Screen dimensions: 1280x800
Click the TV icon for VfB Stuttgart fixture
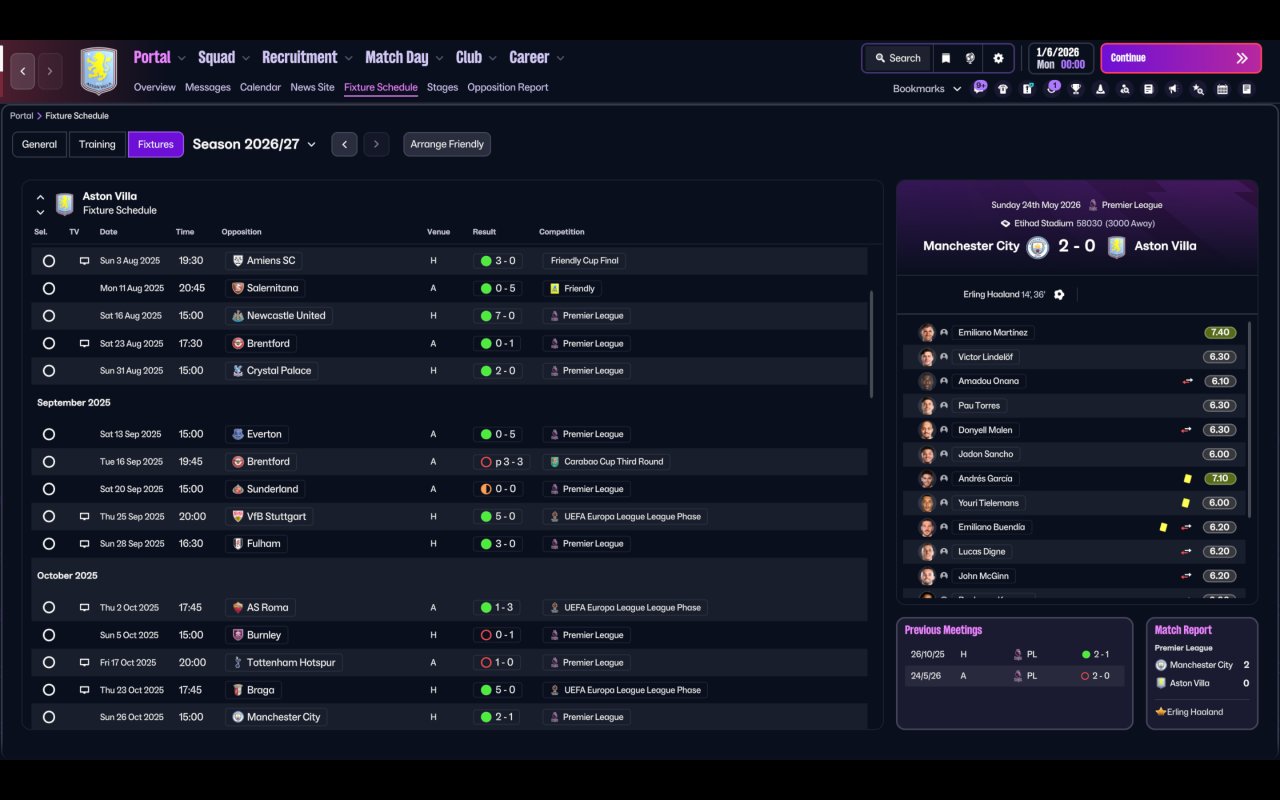[85, 517]
